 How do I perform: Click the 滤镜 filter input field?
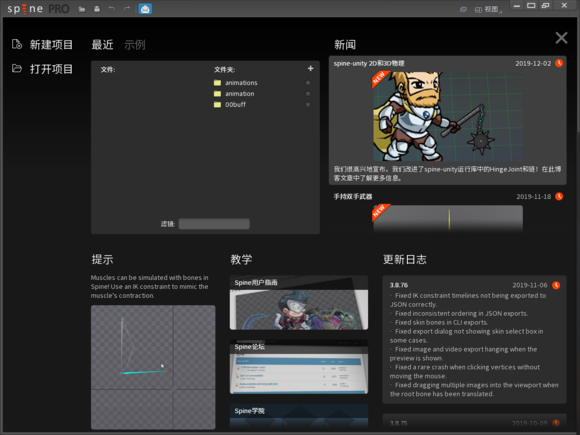coord(214,224)
